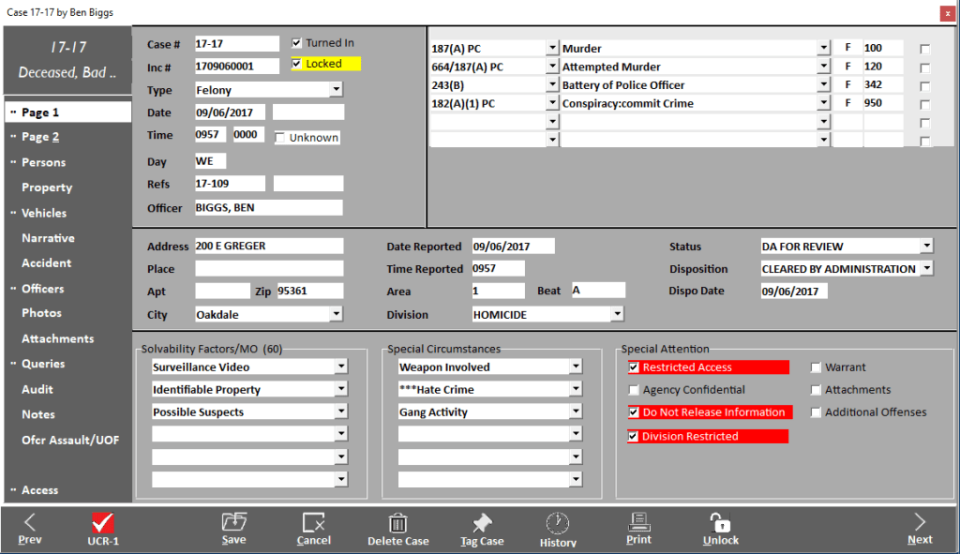The width and height of the screenshot is (960, 554).
Task: Open the UCR-1 checkmark icon
Action: [102, 523]
